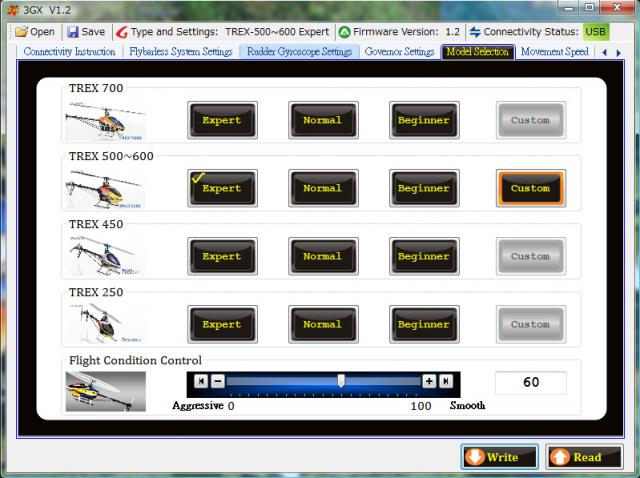Close the 3GX V1.2 window
Screen dimensions: 640x478
pos(618,7)
